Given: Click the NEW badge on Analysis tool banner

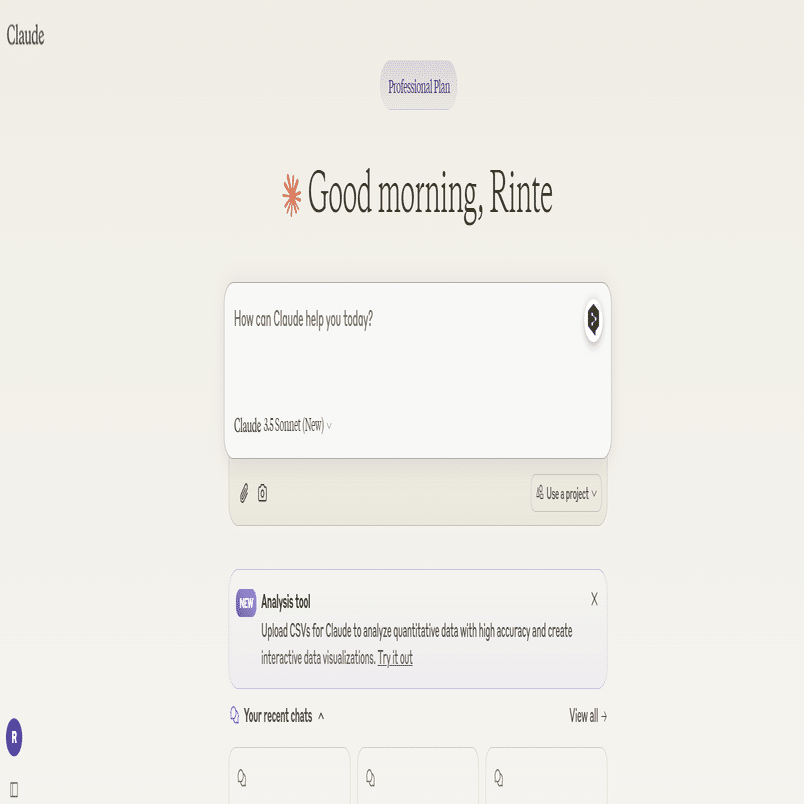Looking at the screenshot, I should click(x=246, y=602).
